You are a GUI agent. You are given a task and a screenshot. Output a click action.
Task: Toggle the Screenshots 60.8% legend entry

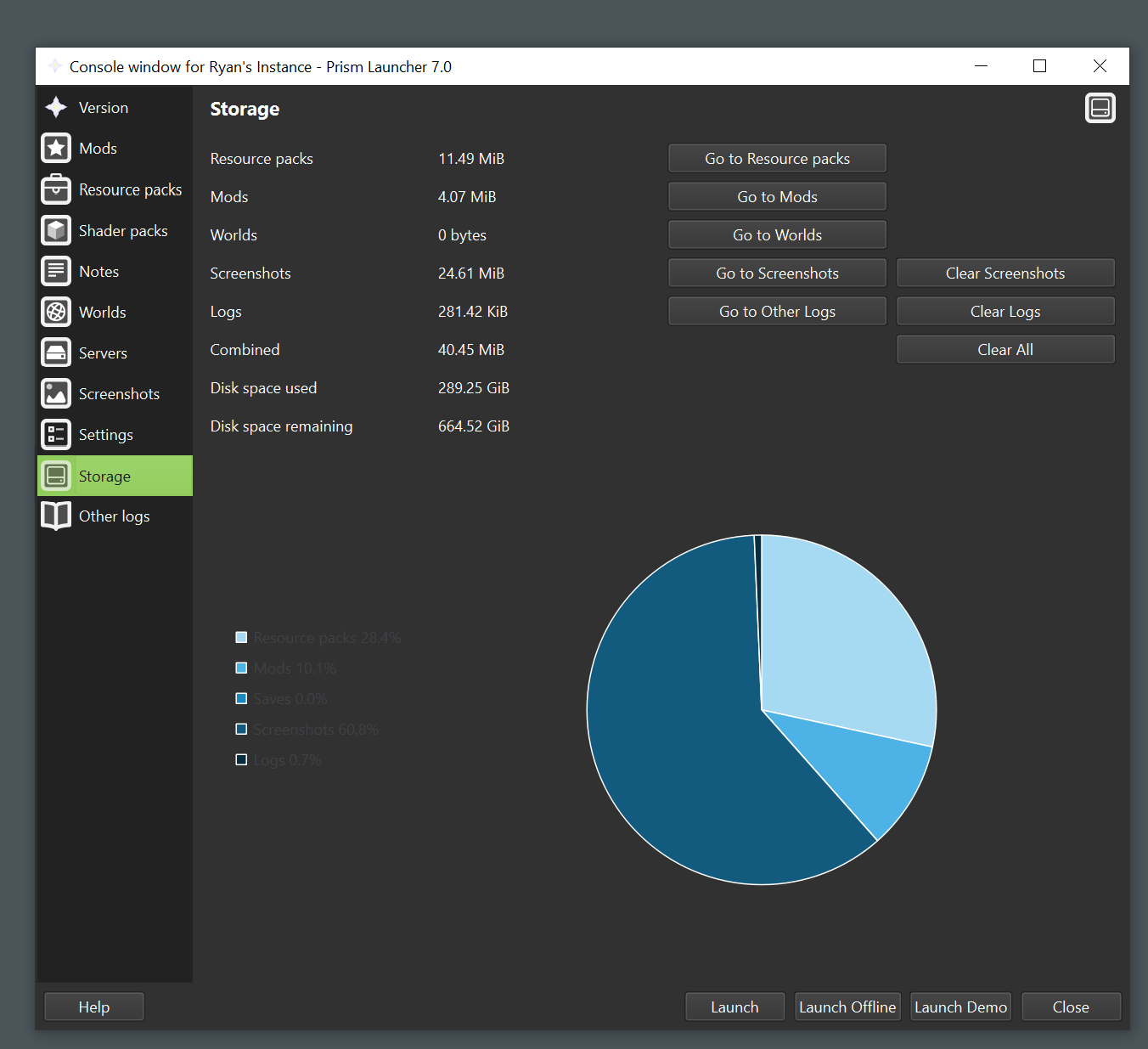click(x=307, y=729)
